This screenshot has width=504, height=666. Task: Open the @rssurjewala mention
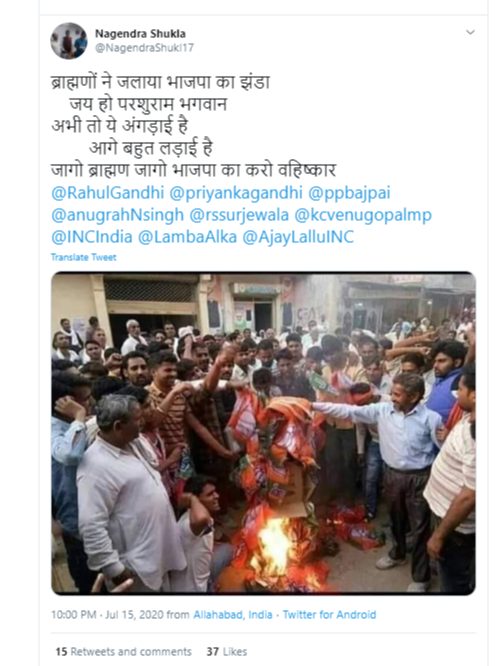pyautogui.click(x=239, y=215)
